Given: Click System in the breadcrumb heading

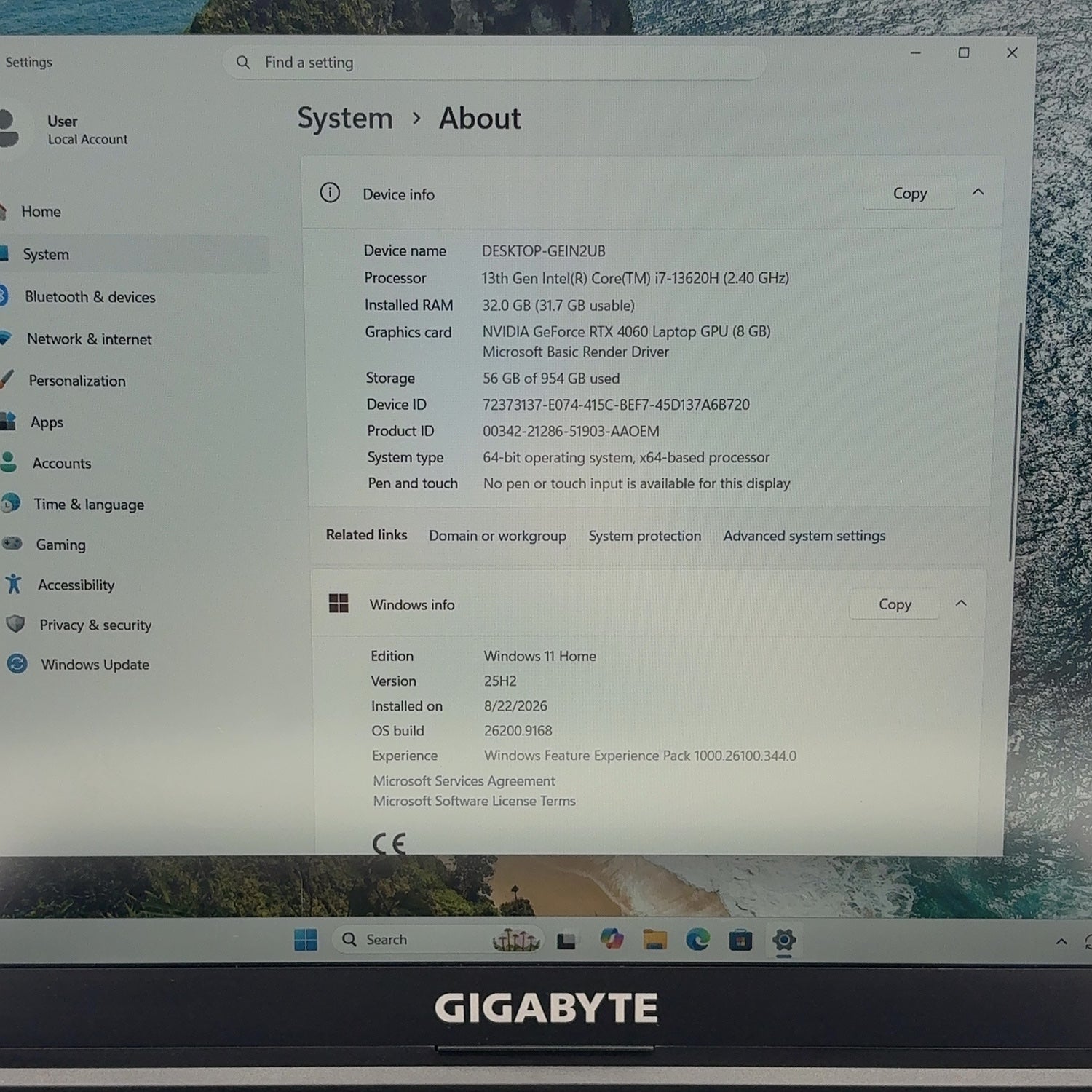Looking at the screenshot, I should pos(345,119).
